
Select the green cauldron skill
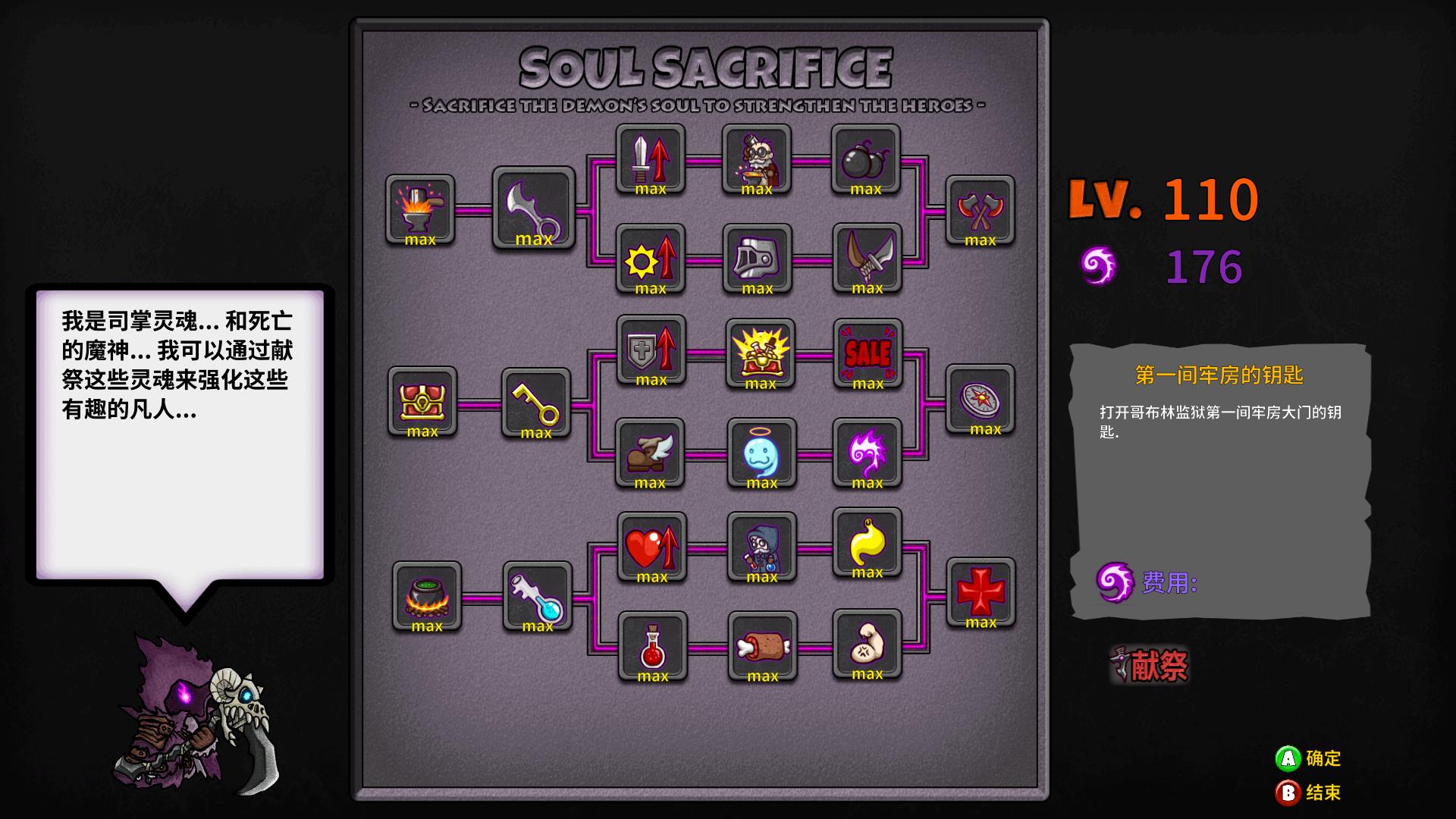tap(427, 596)
